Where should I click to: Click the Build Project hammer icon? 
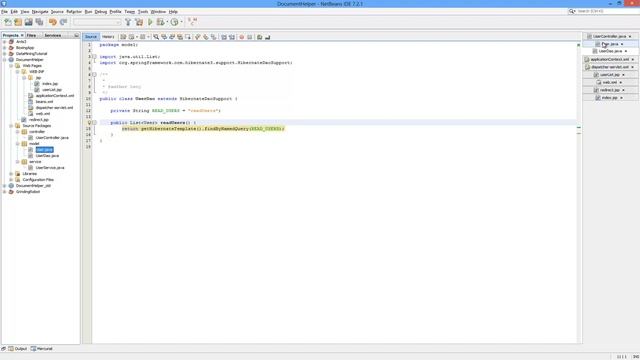point(128,22)
